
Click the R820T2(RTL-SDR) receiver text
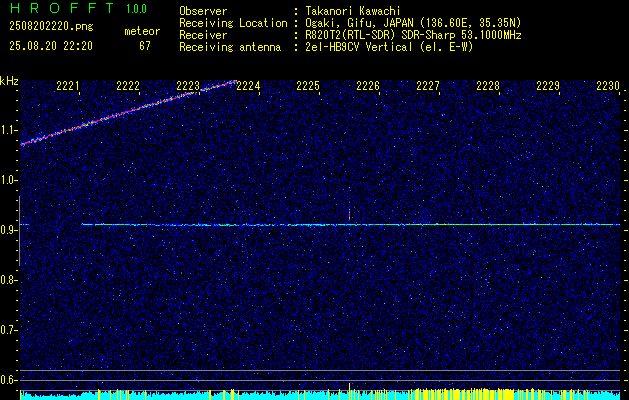413,35
